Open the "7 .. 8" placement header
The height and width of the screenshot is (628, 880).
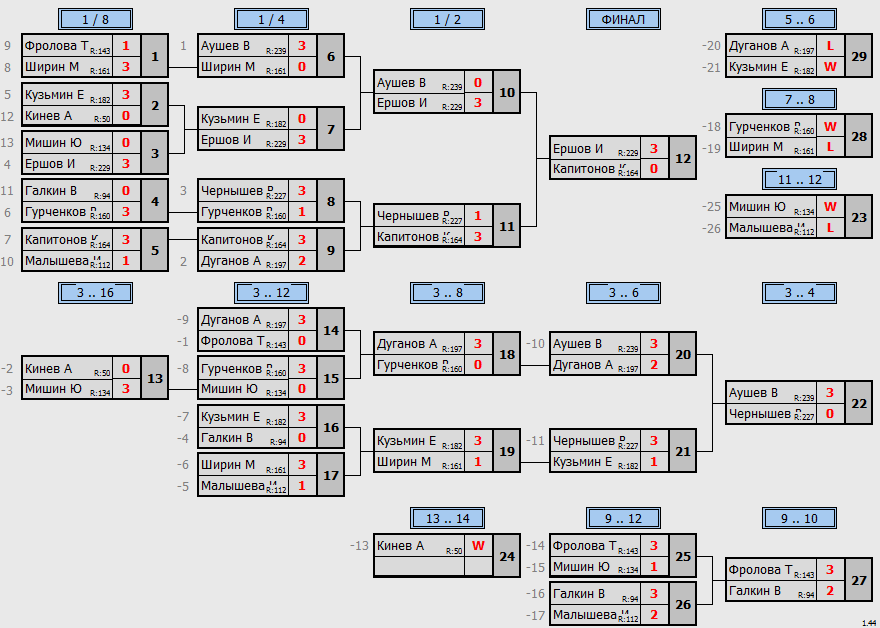pyautogui.click(x=800, y=99)
